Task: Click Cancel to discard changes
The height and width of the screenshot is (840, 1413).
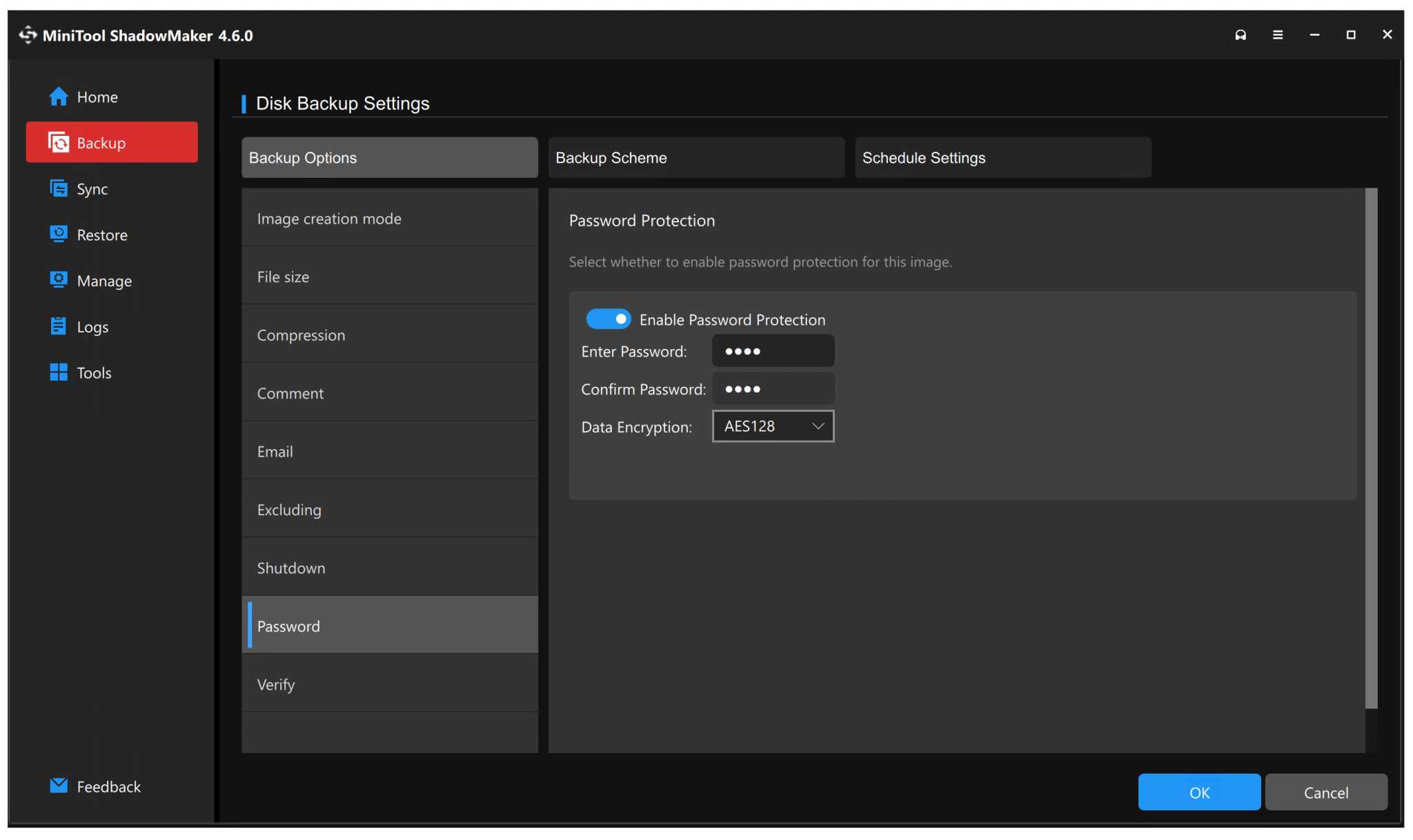Action: 1326,792
